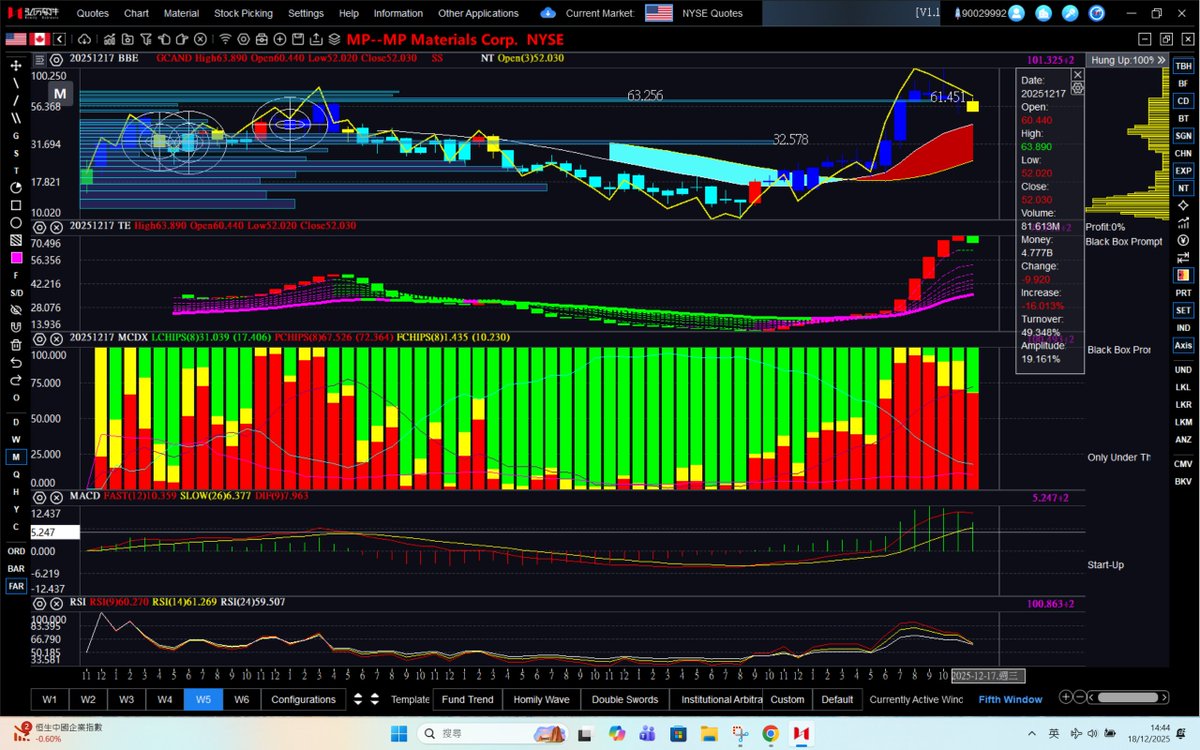Click the redo arrow icon
The width and height of the screenshot is (1200, 750).
[x=16, y=380]
